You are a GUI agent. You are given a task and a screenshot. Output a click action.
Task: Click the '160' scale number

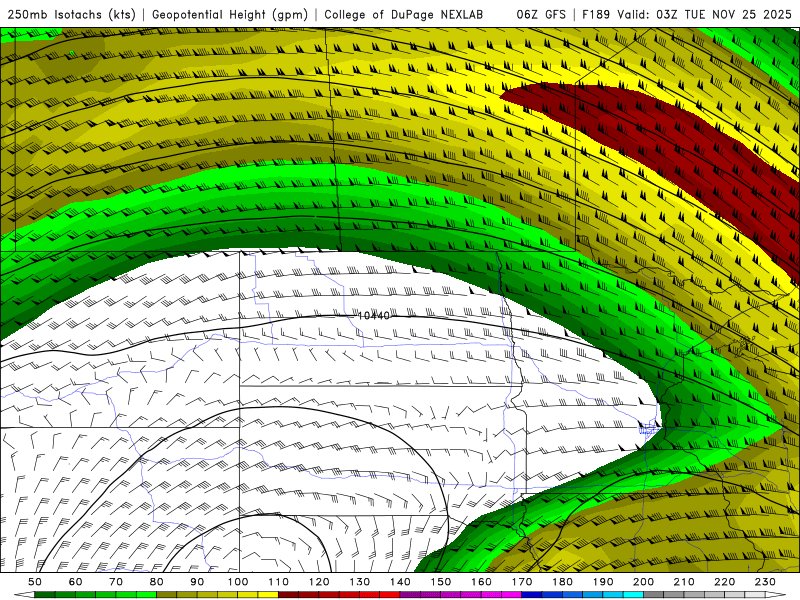click(x=481, y=582)
